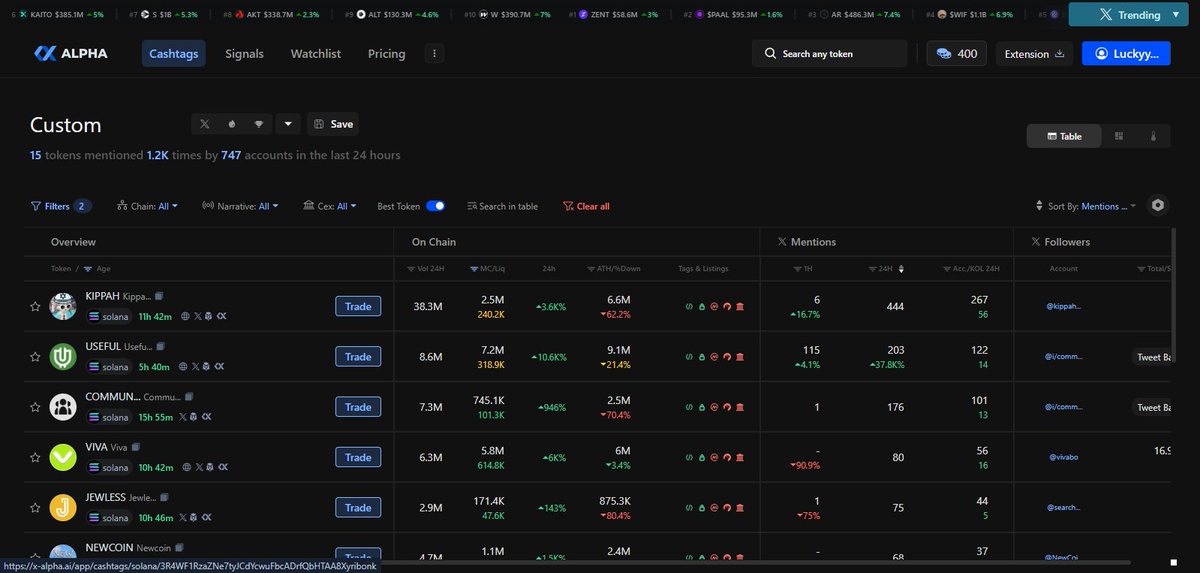This screenshot has width=1200, height=573.
Task: Add KIPPAH to watchlist with star
Action: click(35, 306)
